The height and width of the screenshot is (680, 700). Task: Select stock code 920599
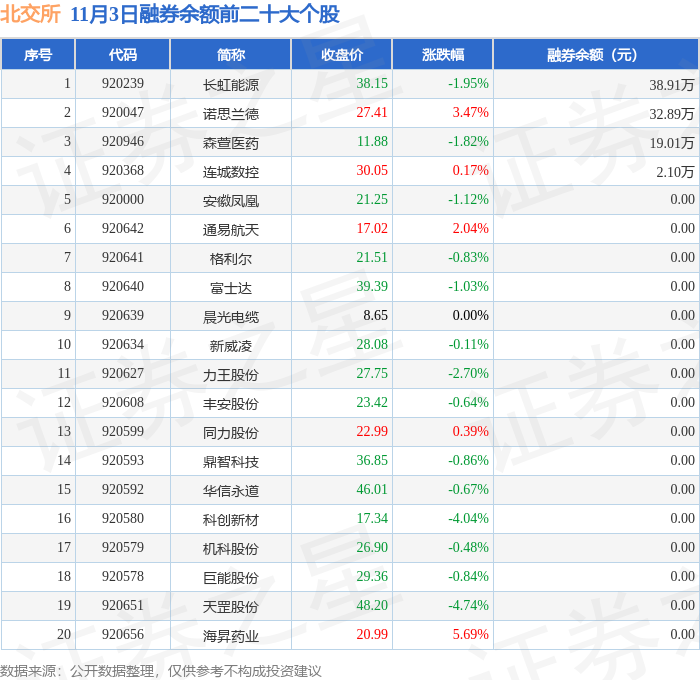[x=123, y=432]
